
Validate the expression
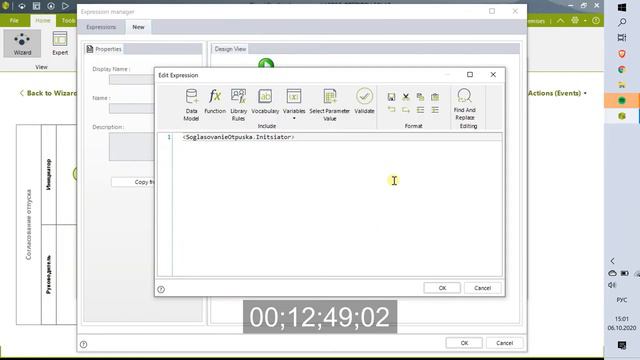click(364, 102)
